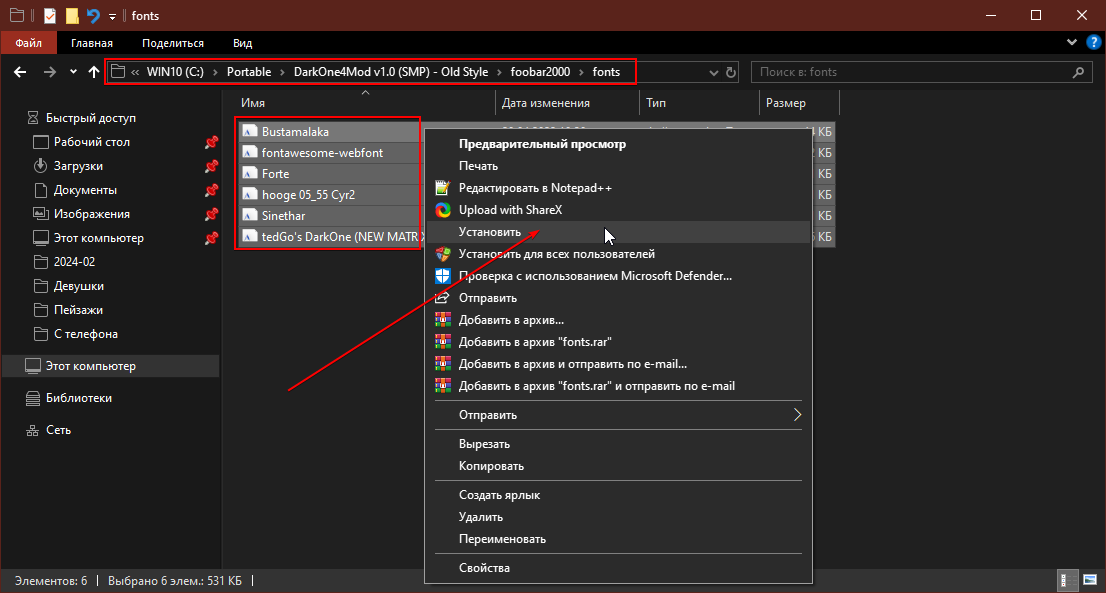Image resolution: width=1106 pixels, height=593 pixels.
Task: Choose Добавить в архив "fonts.rar"
Action: (x=617, y=342)
